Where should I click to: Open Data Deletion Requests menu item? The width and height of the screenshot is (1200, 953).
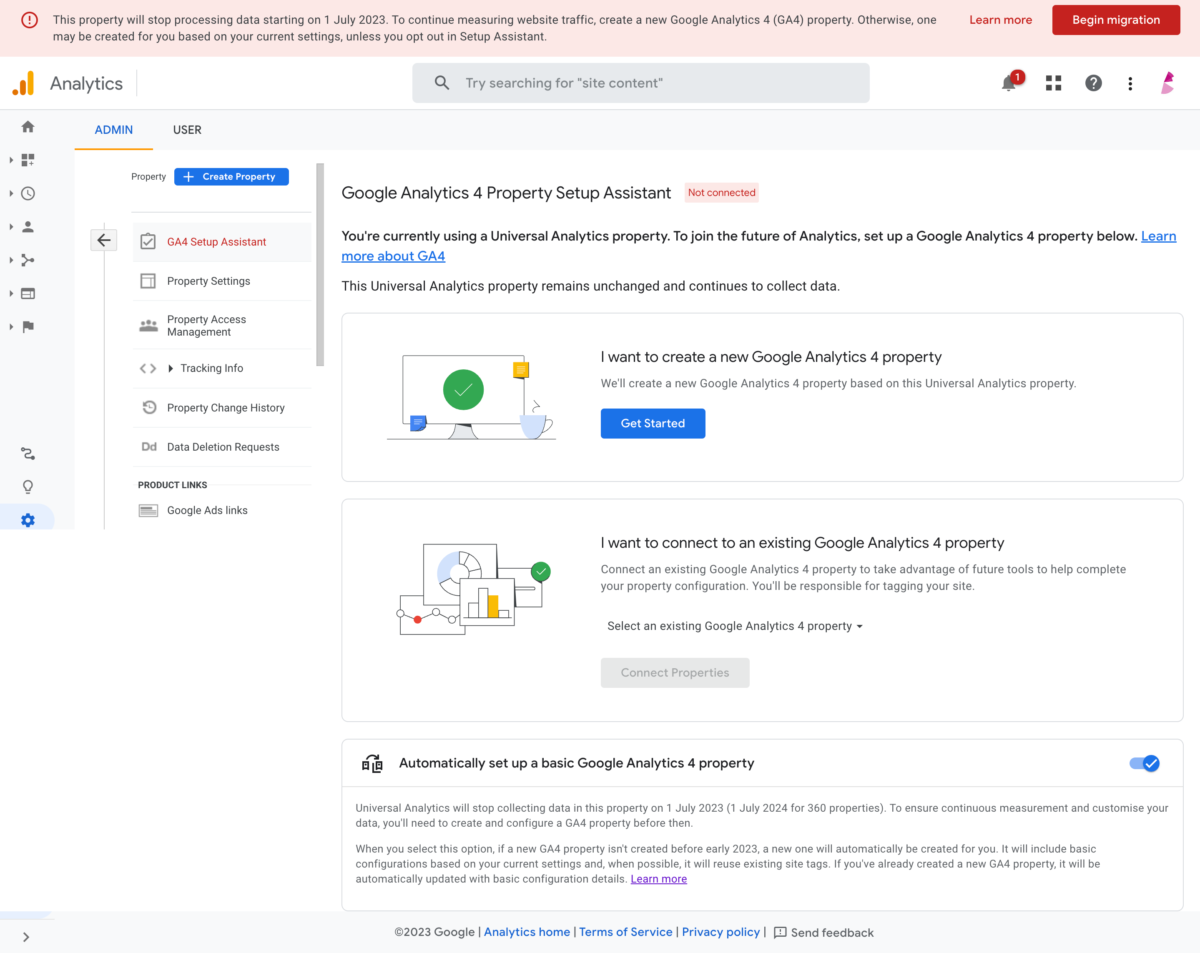click(x=222, y=447)
